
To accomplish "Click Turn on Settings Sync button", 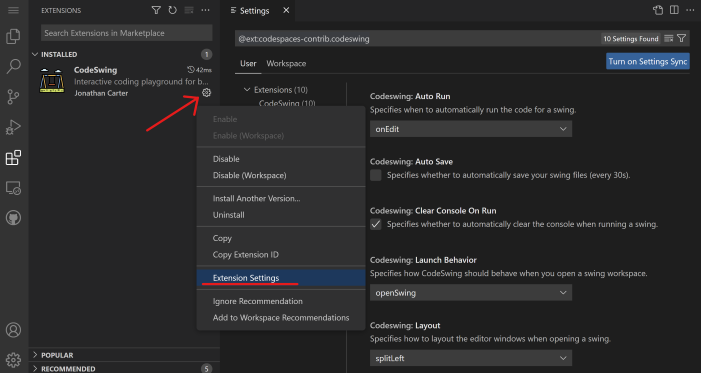I will tap(648, 61).
